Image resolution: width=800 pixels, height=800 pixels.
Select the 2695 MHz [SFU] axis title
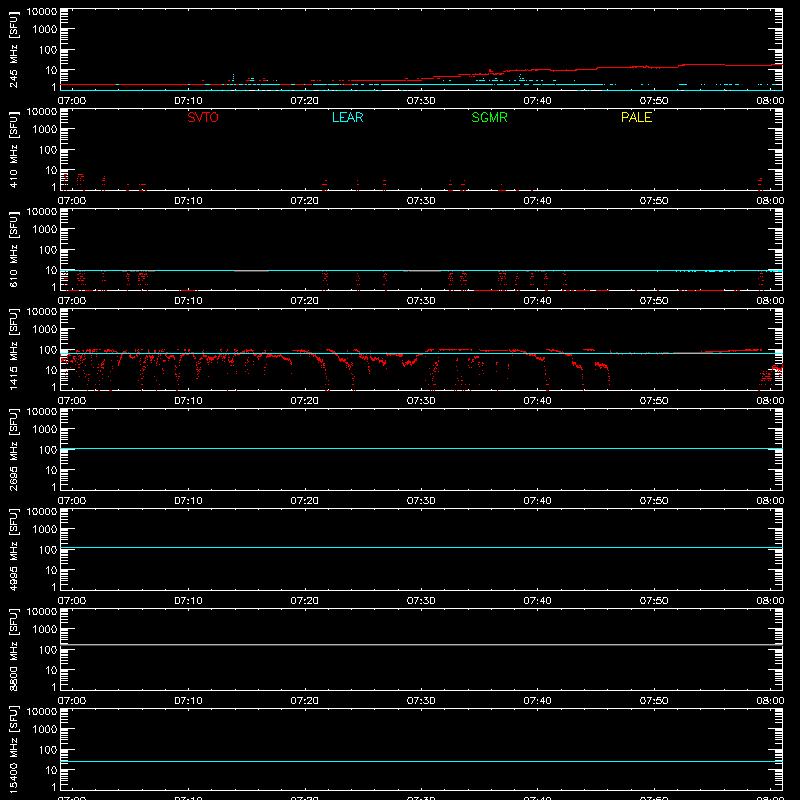13,449
